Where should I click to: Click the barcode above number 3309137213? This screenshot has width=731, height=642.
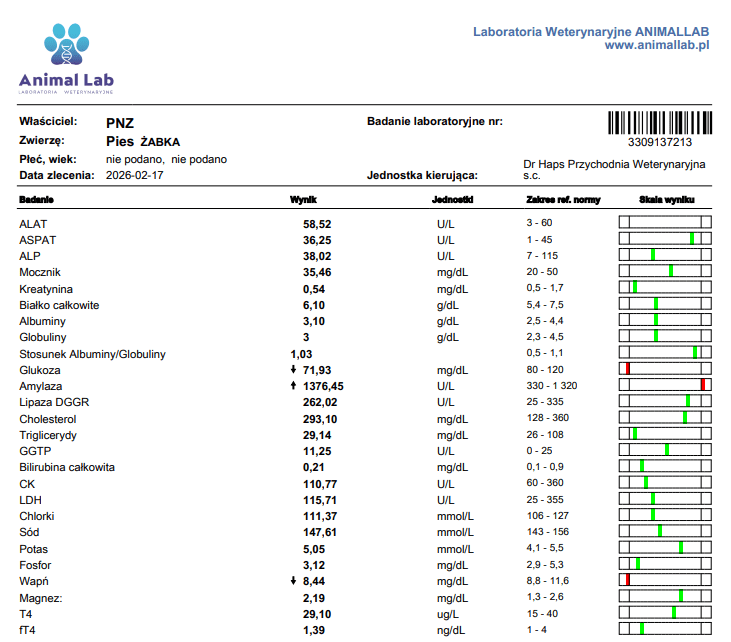click(x=660, y=123)
